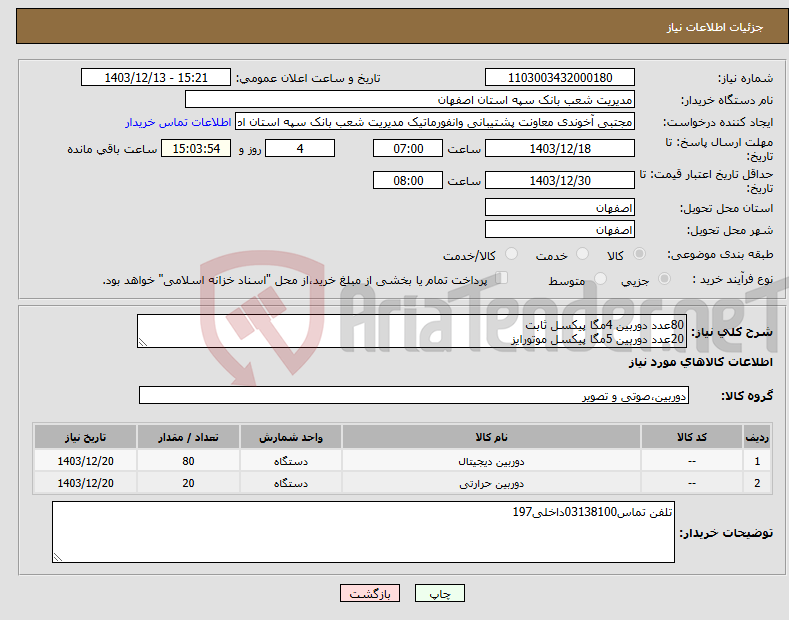Click the جزئیات اطلاعات نیاز header title
The image size is (789, 620).
715,27
